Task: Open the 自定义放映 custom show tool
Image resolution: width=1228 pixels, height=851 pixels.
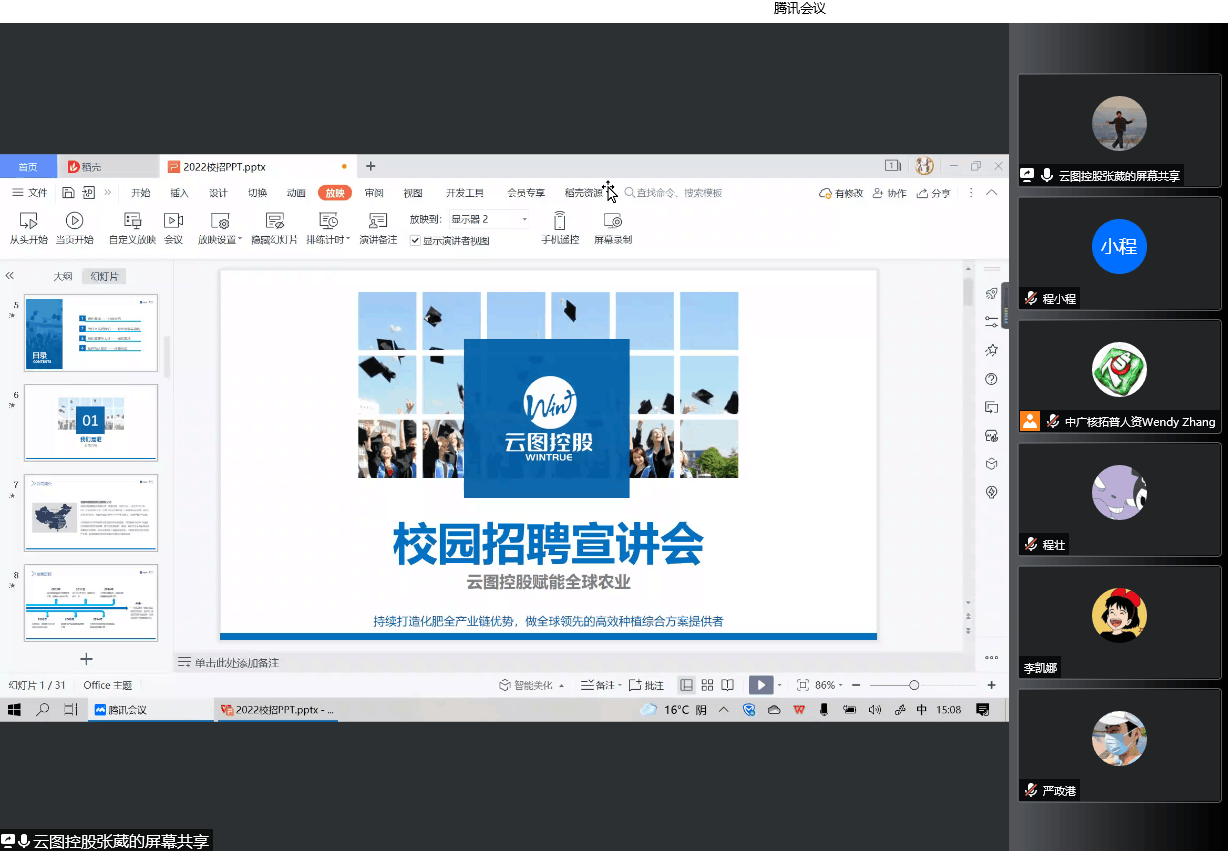Action: click(132, 221)
